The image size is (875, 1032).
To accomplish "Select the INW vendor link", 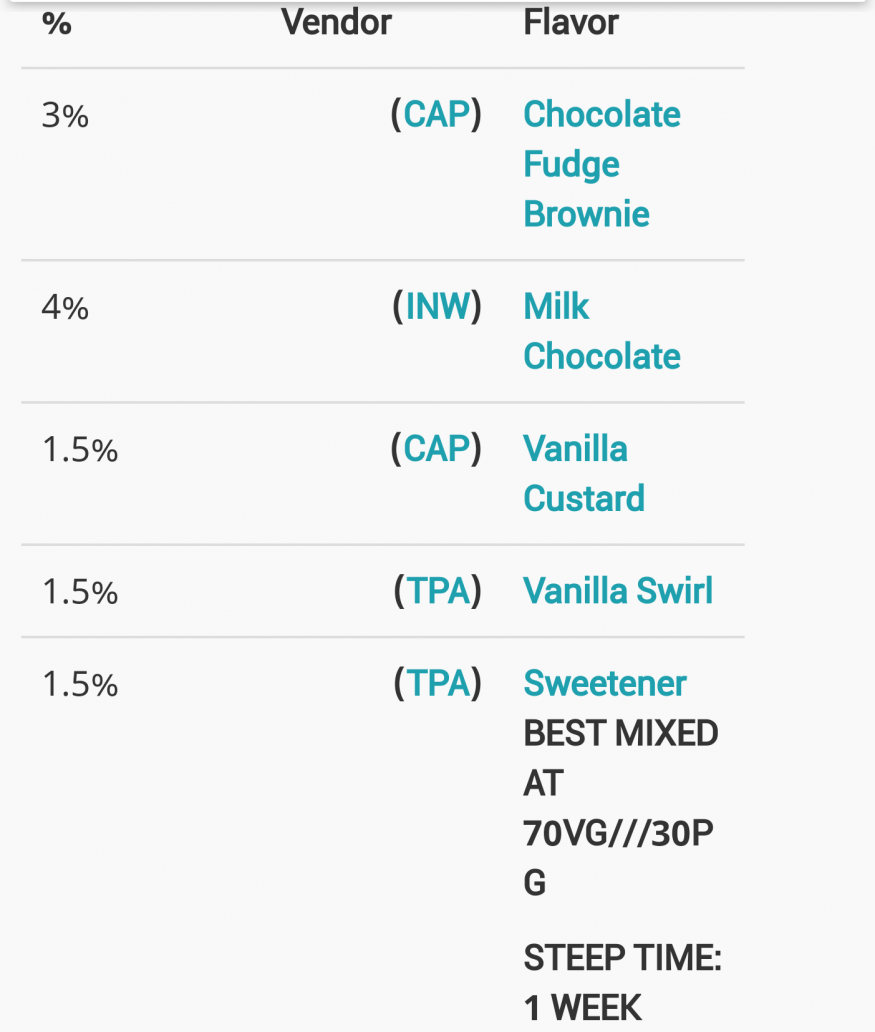I will (438, 307).
